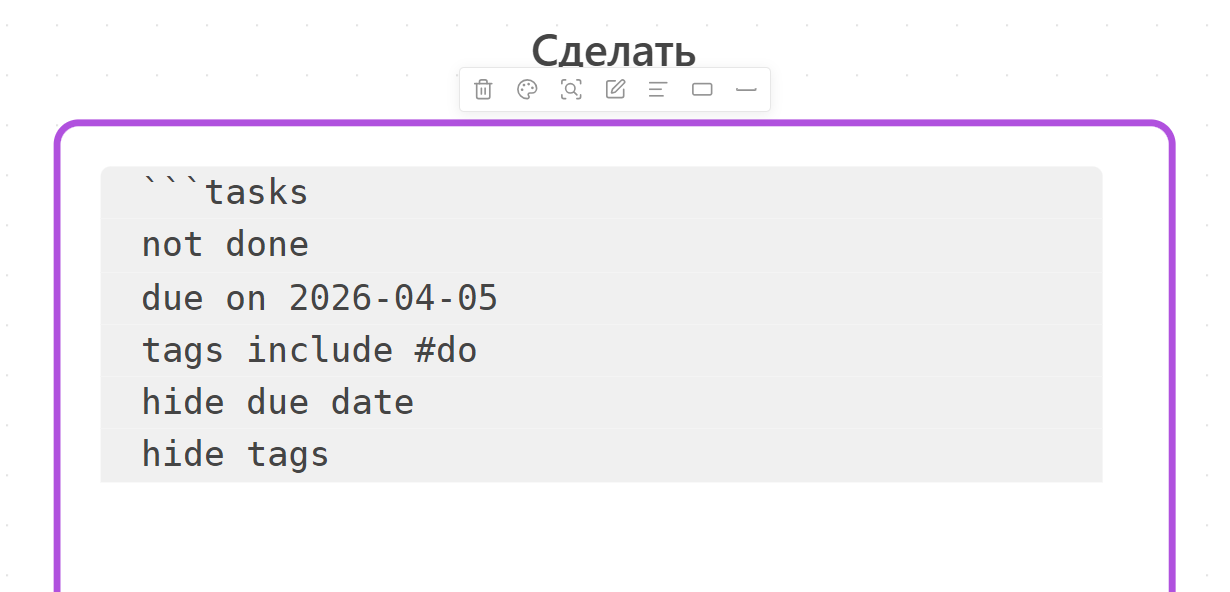Select the rectangle icon in the toolbar
Image resolution: width=1230 pixels, height=592 pixels.
point(702,89)
